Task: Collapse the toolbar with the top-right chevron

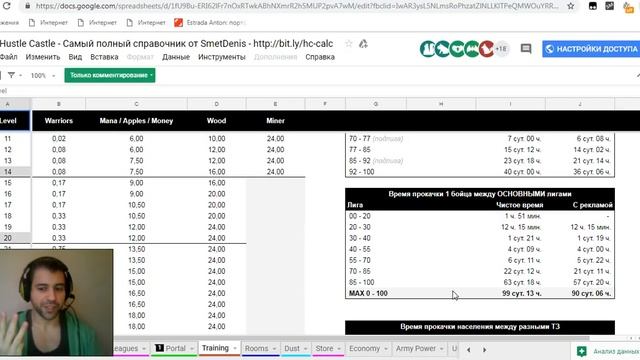Action: point(638,76)
